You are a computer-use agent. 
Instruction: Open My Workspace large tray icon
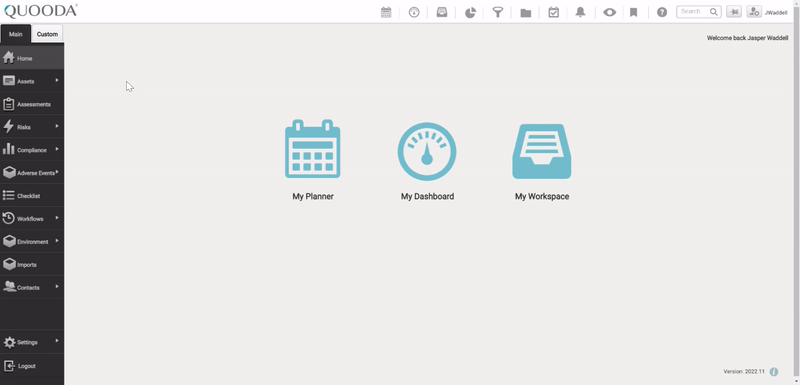click(x=542, y=151)
